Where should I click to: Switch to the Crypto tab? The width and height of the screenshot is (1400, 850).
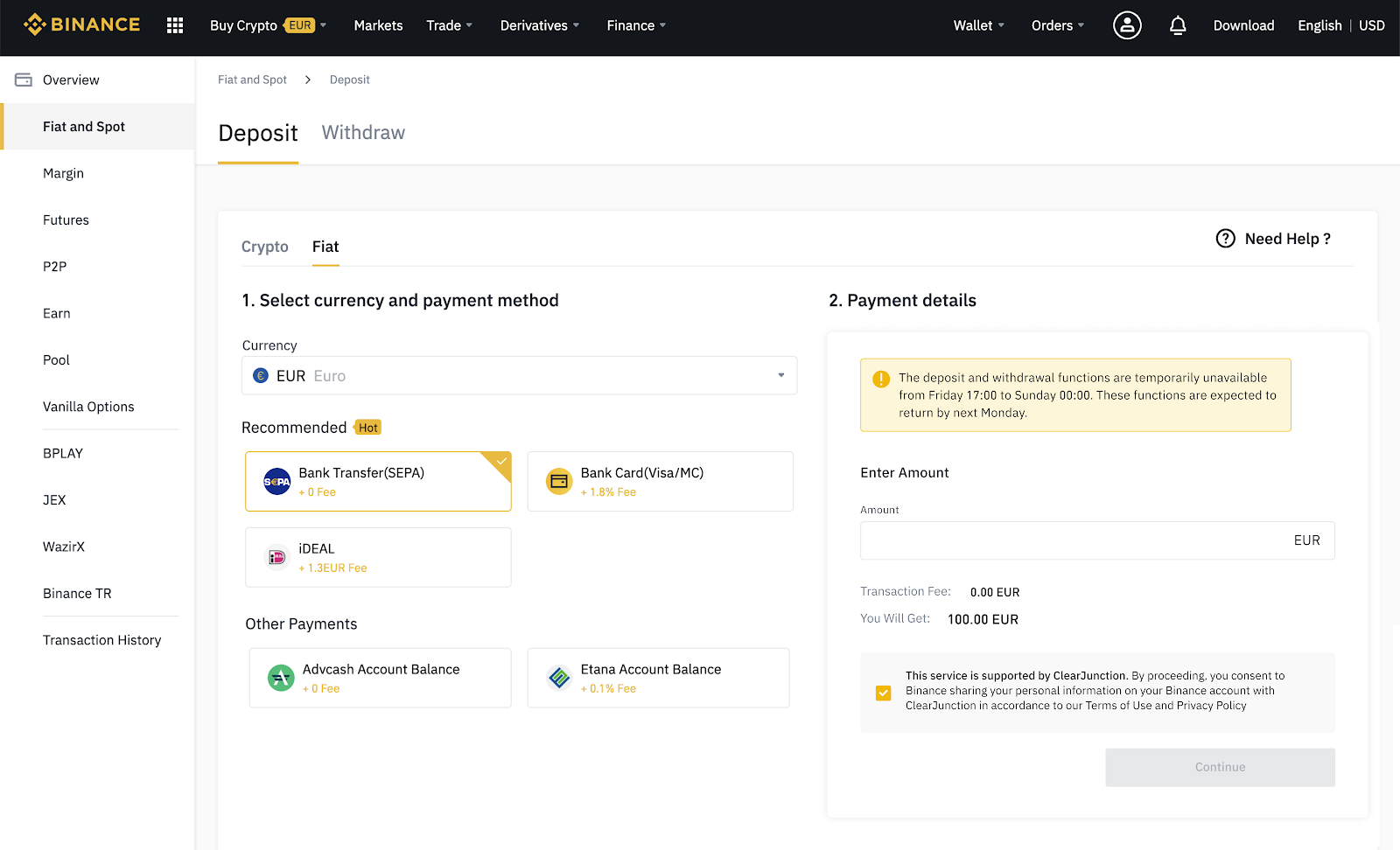point(264,247)
